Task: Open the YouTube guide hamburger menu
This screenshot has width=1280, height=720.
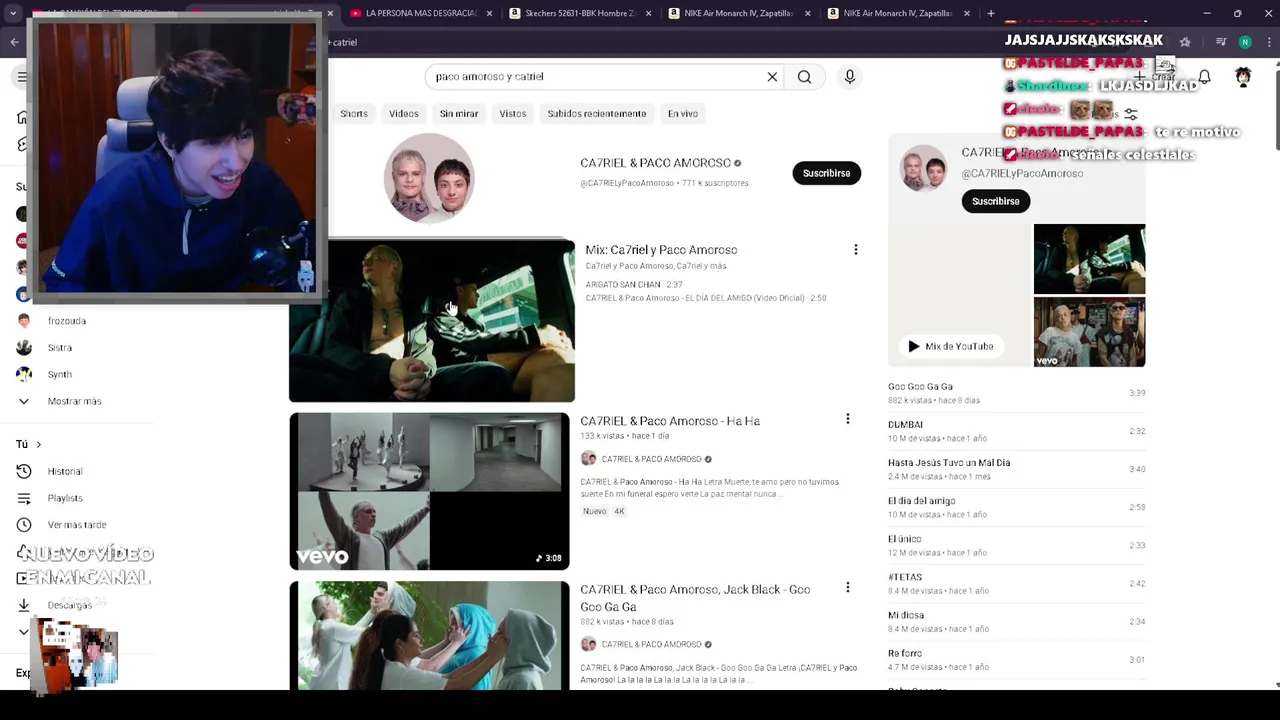Action: pos(22,77)
